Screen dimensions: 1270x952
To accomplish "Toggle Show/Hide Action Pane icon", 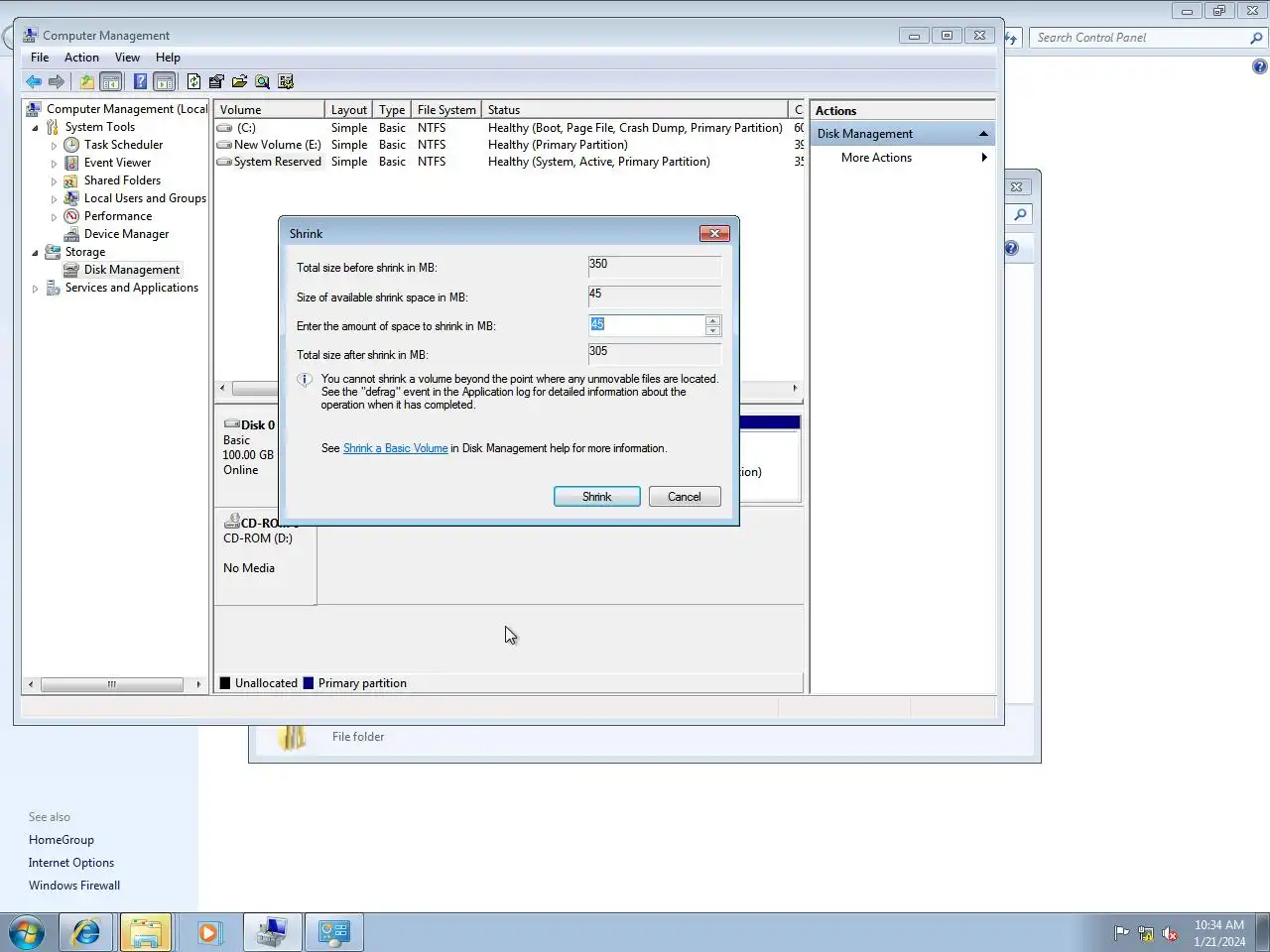I will click(x=165, y=81).
